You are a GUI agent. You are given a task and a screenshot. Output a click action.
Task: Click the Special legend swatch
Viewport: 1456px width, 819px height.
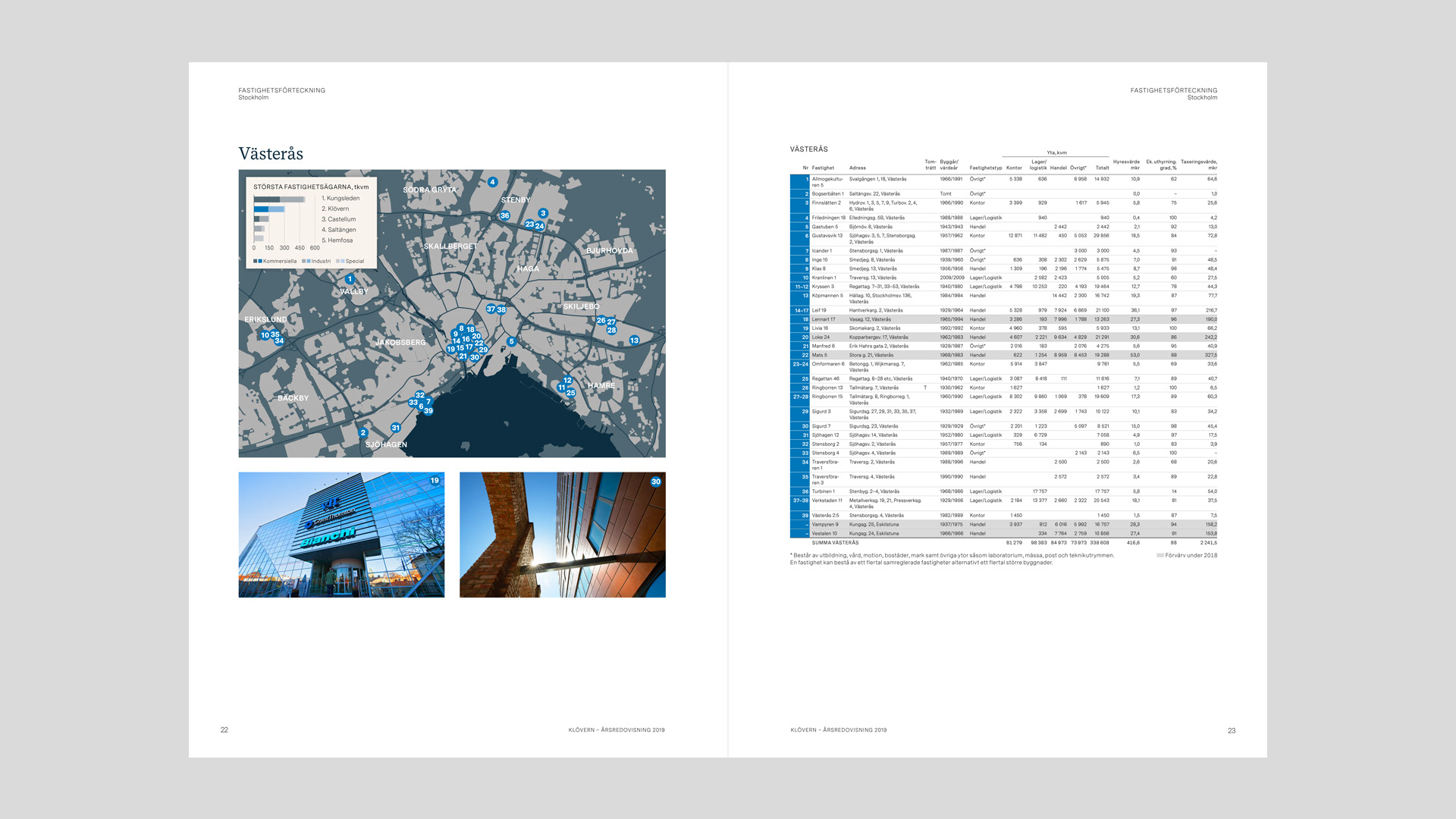(340, 261)
